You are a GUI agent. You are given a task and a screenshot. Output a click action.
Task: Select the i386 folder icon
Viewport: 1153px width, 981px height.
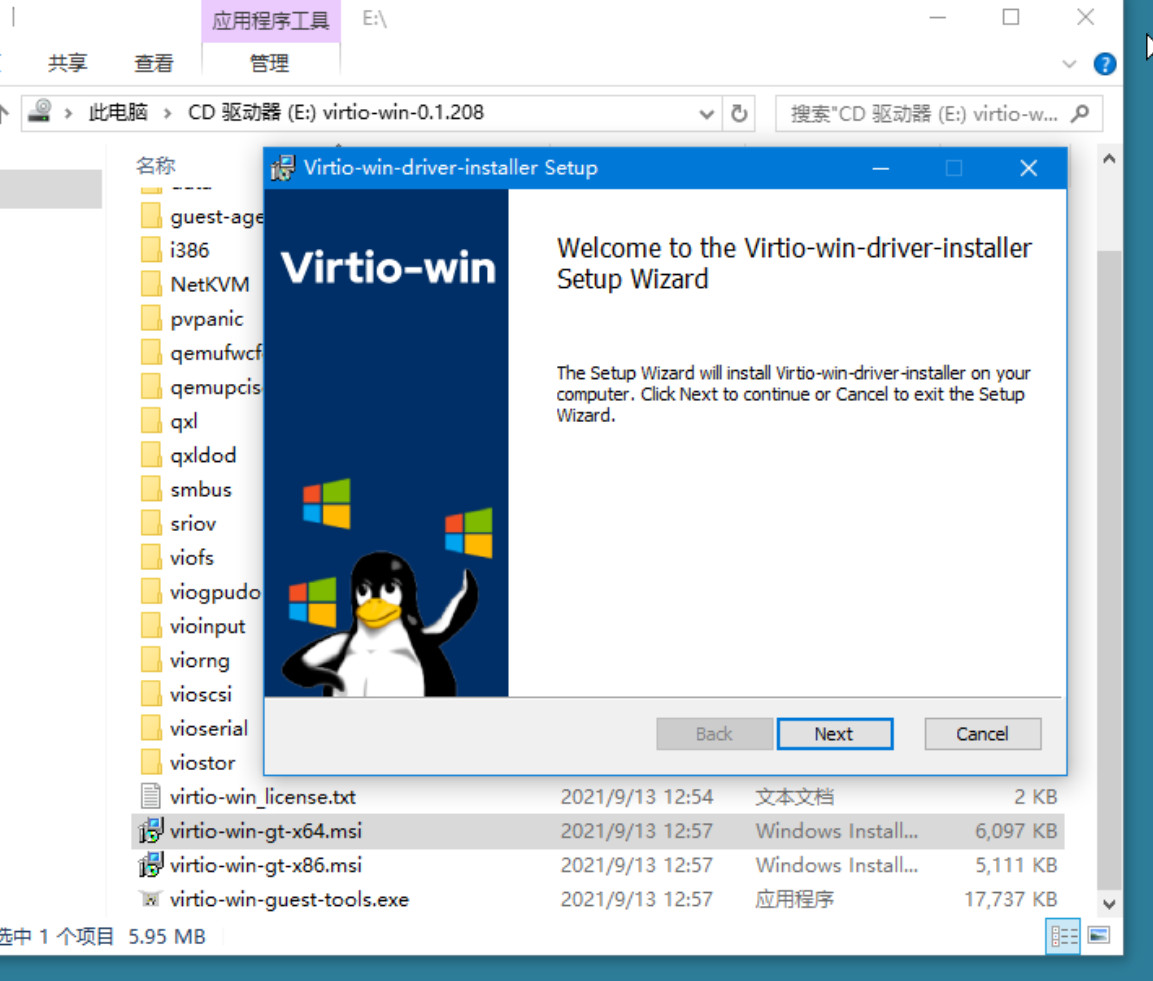(151, 250)
